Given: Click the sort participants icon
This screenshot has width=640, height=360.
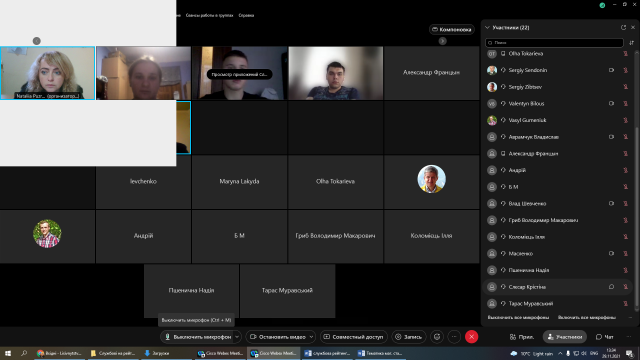Looking at the screenshot, I should [631, 42].
